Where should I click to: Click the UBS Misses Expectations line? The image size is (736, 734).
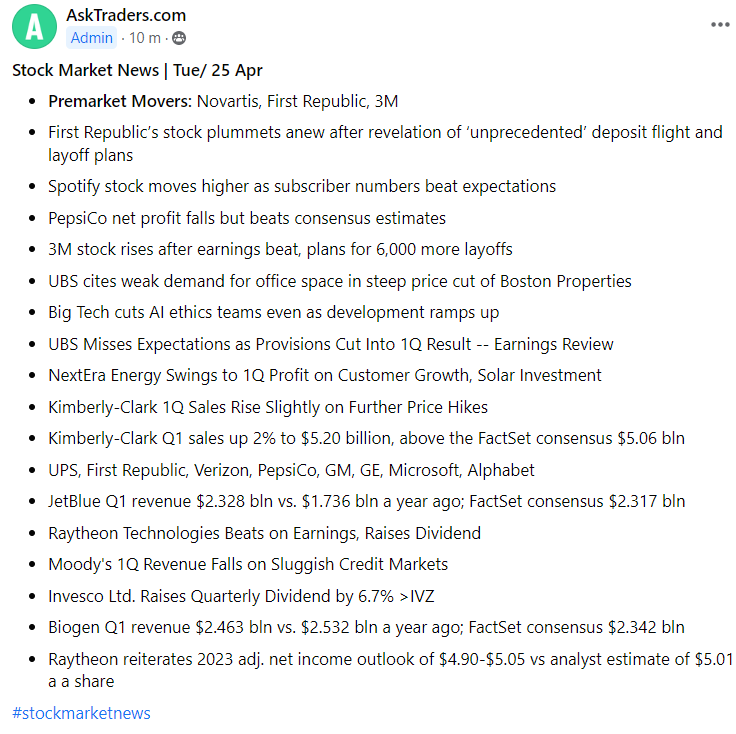pyautogui.click(x=331, y=344)
